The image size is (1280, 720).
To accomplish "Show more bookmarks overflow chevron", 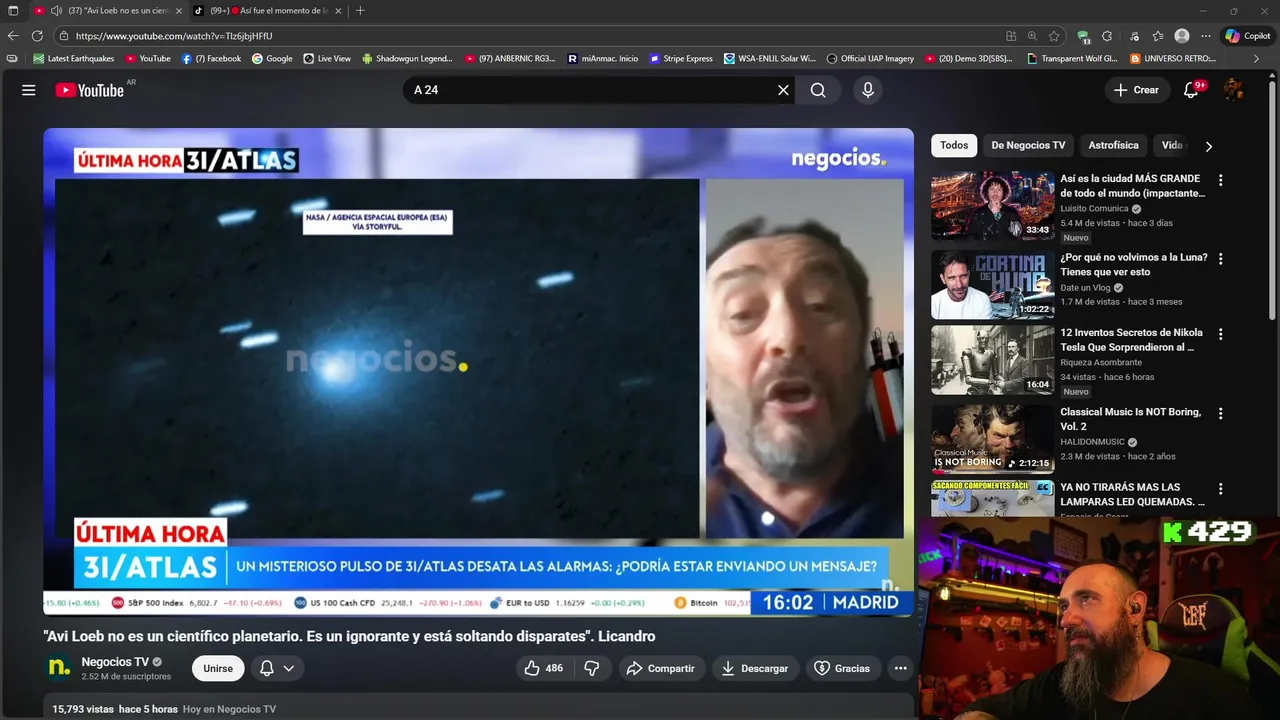I will click(x=1256, y=59).
